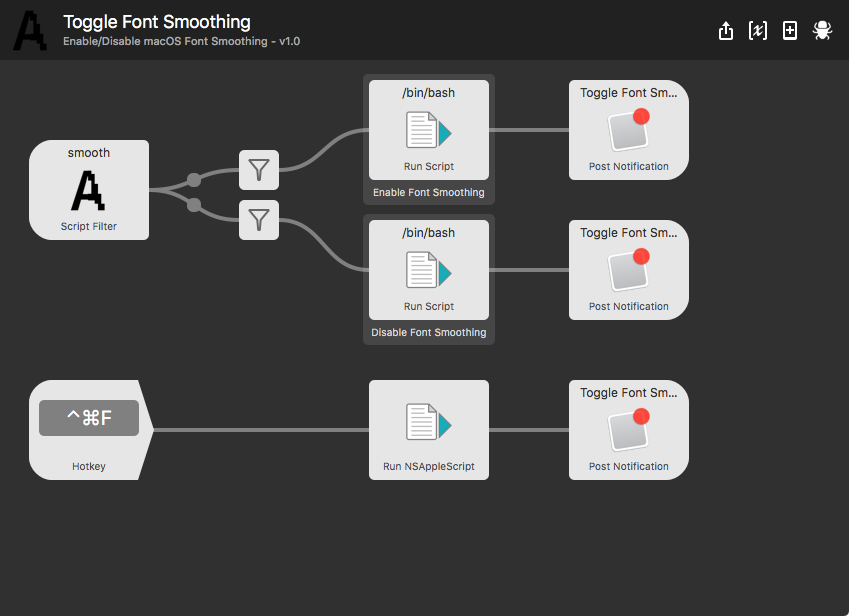Click the upper connection dot after Script Filter
Viewport: 849px width, 616px height.
point(194,180)
